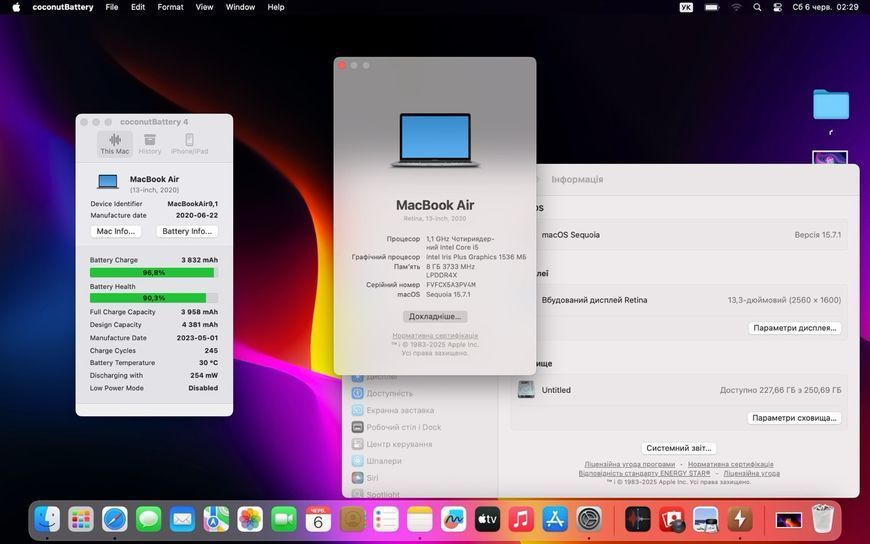This screenshot has width=870, height=544.
Task: Open Finder from the Dock
Action: [x=47, y=520]
